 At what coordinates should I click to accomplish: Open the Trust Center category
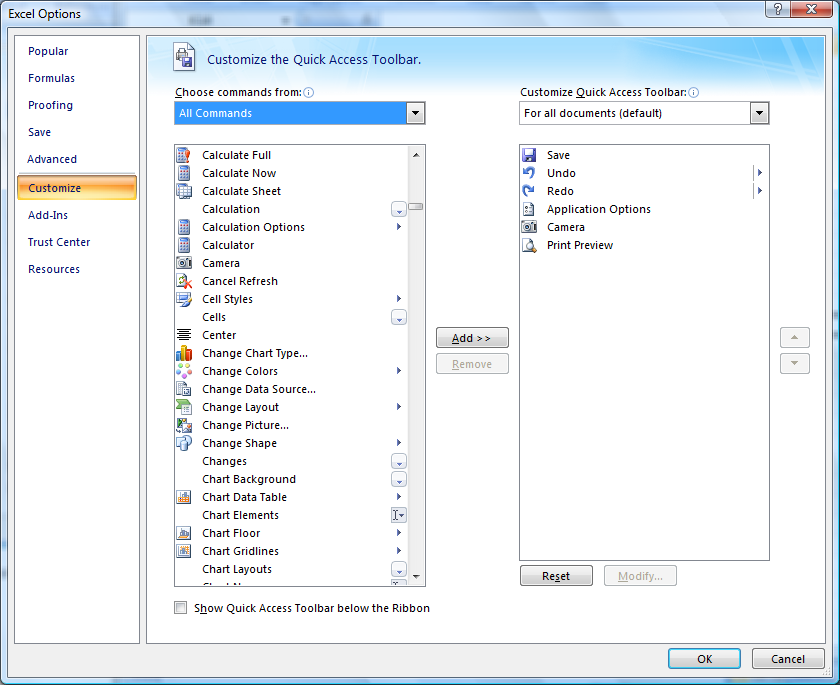point(59,242)
